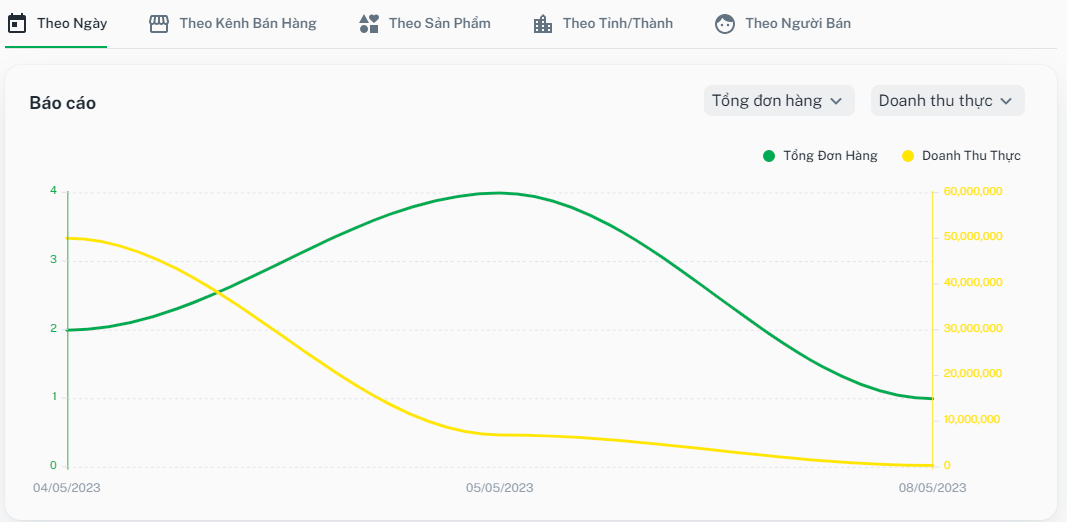
Task: Click the green line peak on chart
Action: pos(500,193)
